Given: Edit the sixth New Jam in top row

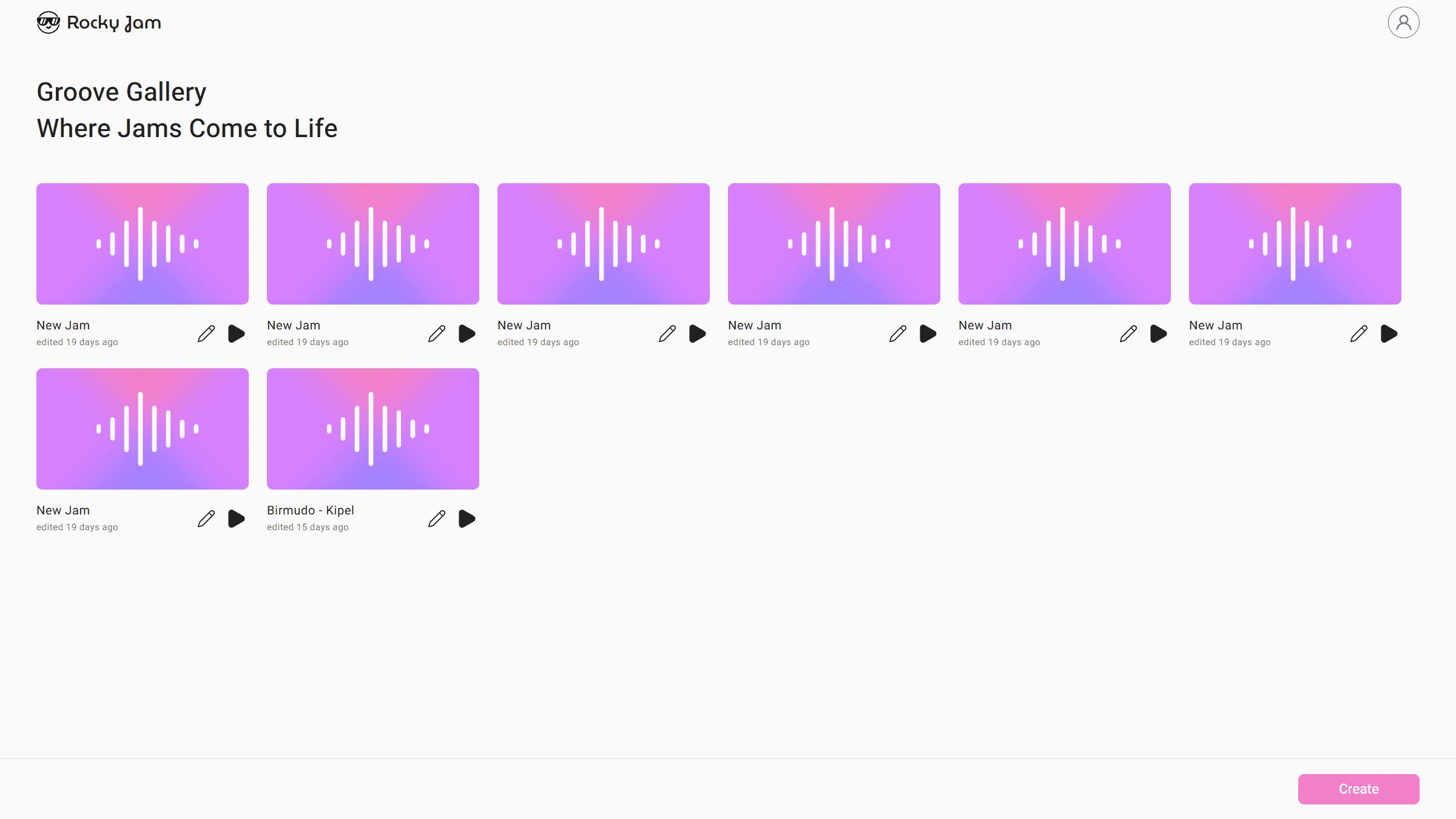Looking at the screenshot, I should click(1359, 334).
